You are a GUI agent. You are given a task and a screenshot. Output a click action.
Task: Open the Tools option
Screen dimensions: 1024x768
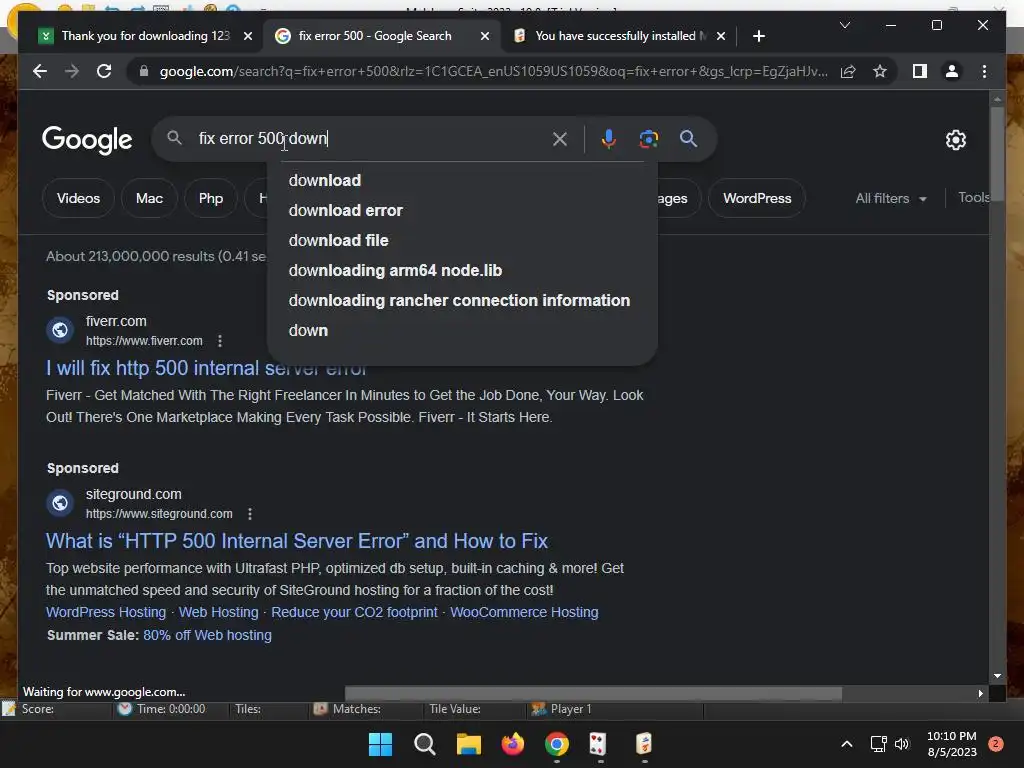click(x=973, y=197)
